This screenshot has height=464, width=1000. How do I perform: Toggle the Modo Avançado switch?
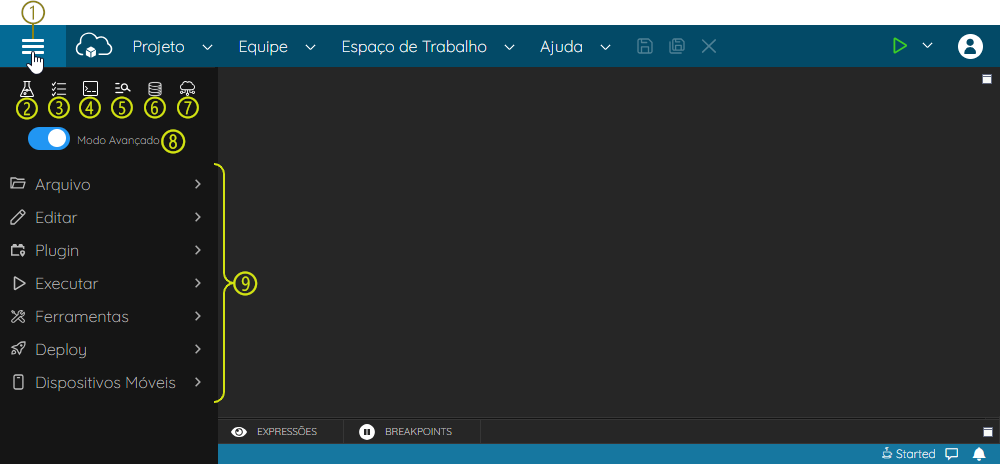tap(49, 139)
